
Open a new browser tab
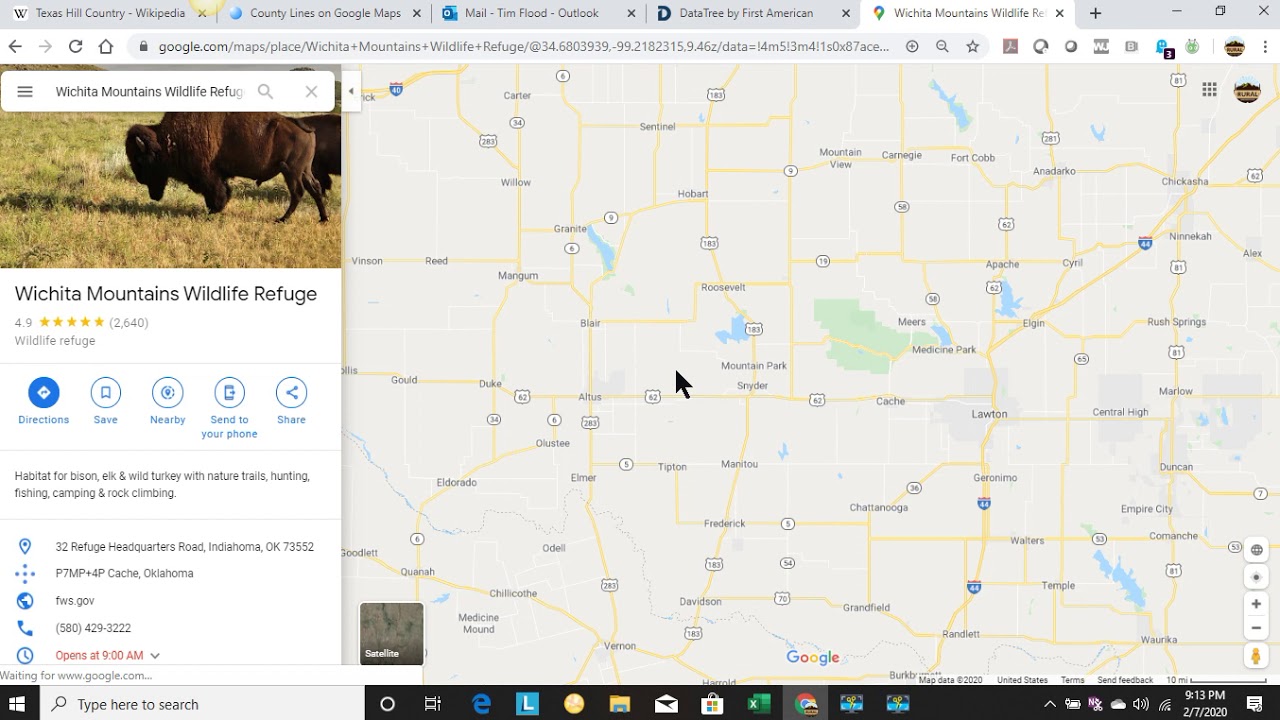[1095, 13]
